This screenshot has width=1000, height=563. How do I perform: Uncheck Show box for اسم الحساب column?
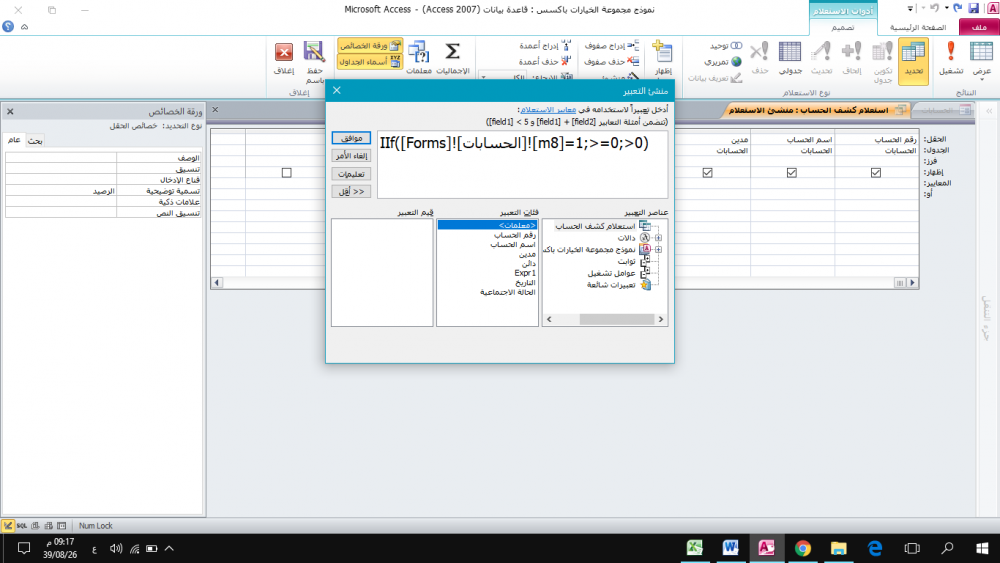click(791, 173)
